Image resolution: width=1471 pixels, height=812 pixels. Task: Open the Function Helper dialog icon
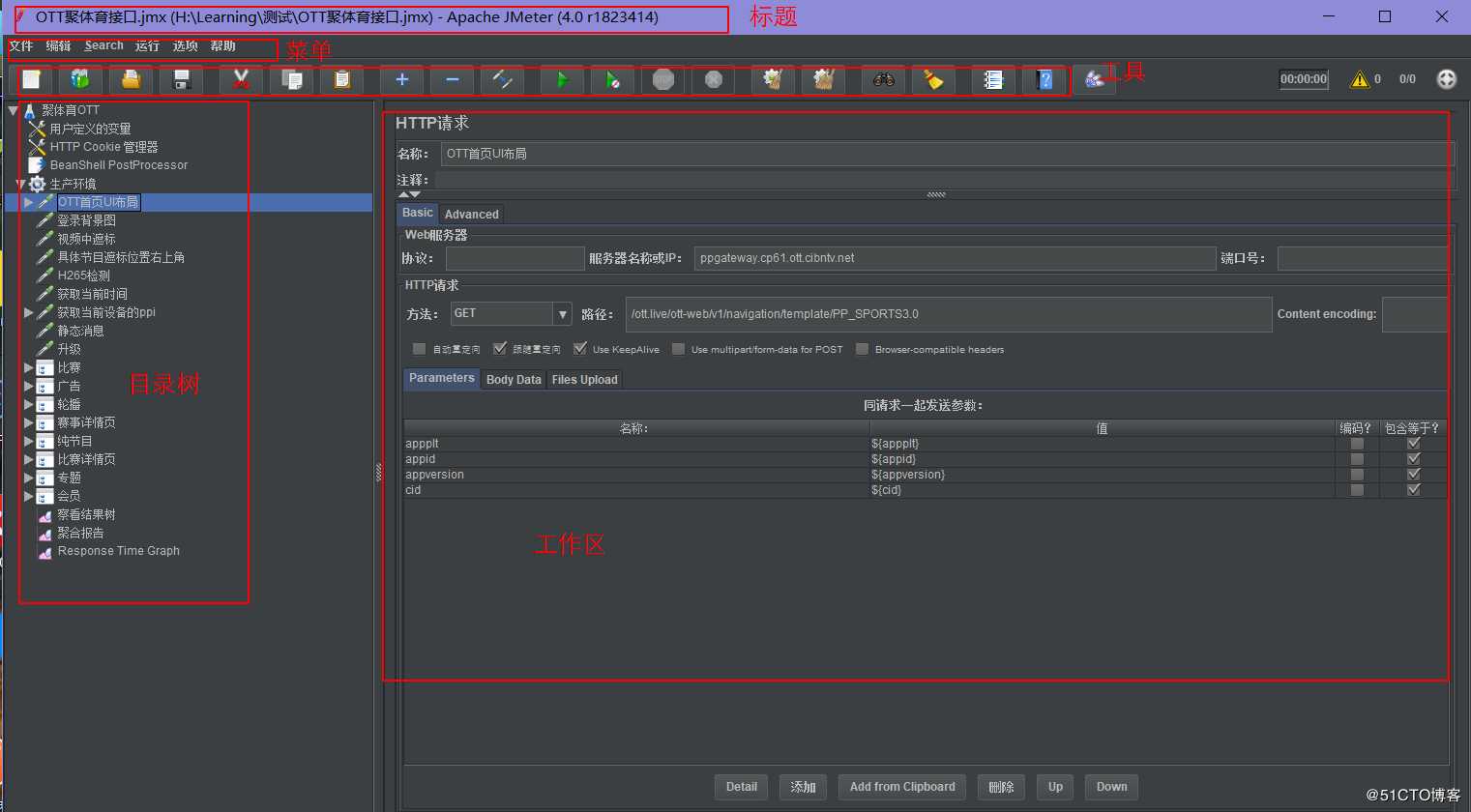(993, 80)
